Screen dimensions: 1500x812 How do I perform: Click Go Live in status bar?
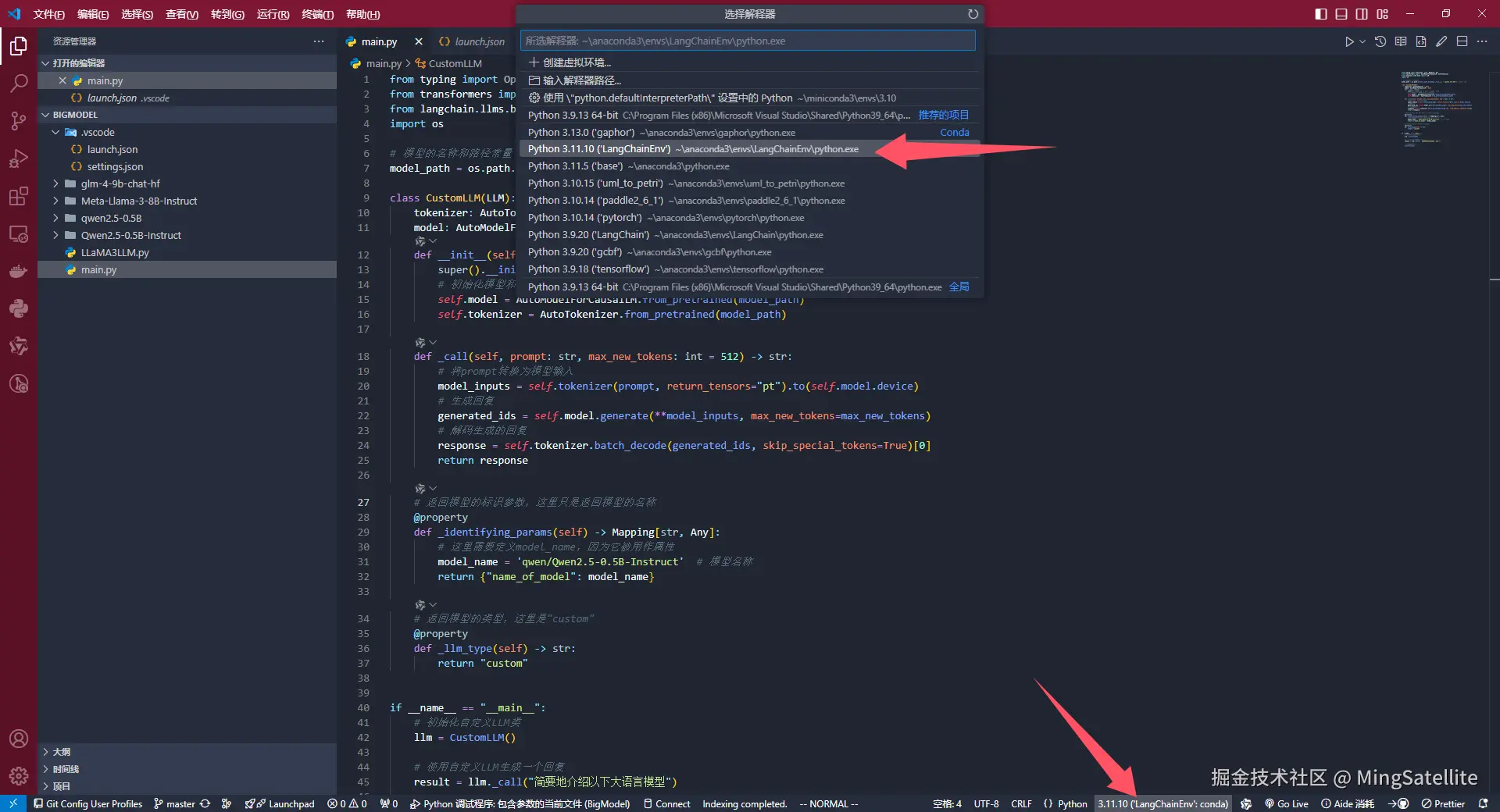tap(1286, 803)
